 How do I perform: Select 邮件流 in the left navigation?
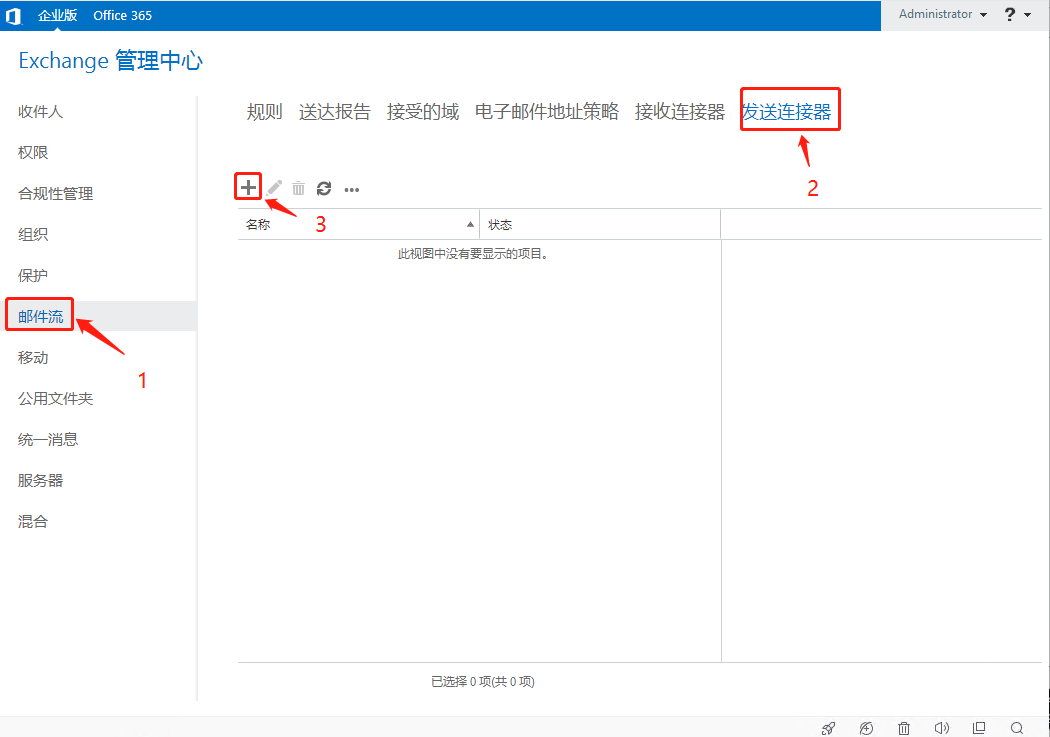[40, 316]
